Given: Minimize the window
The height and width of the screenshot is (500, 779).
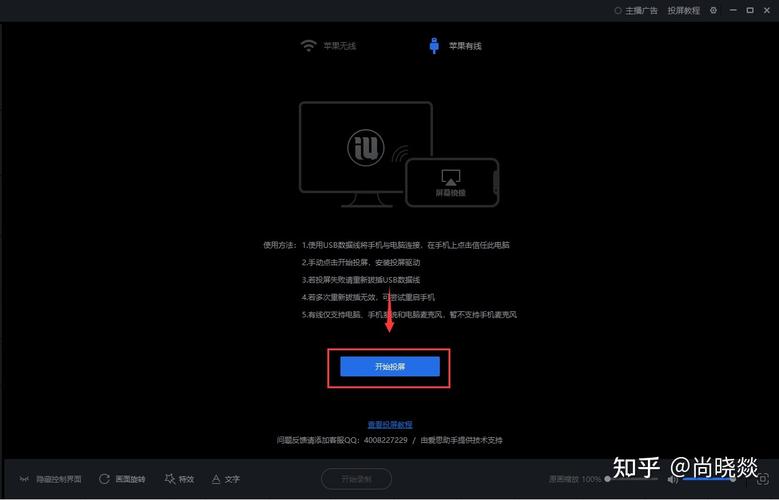Looking at the screenshot, I should pyautogui.click(x=733, y=10).
